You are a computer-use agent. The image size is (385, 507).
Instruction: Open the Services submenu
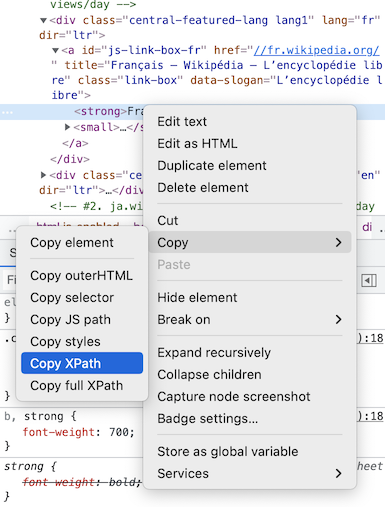tap(250, 473)
